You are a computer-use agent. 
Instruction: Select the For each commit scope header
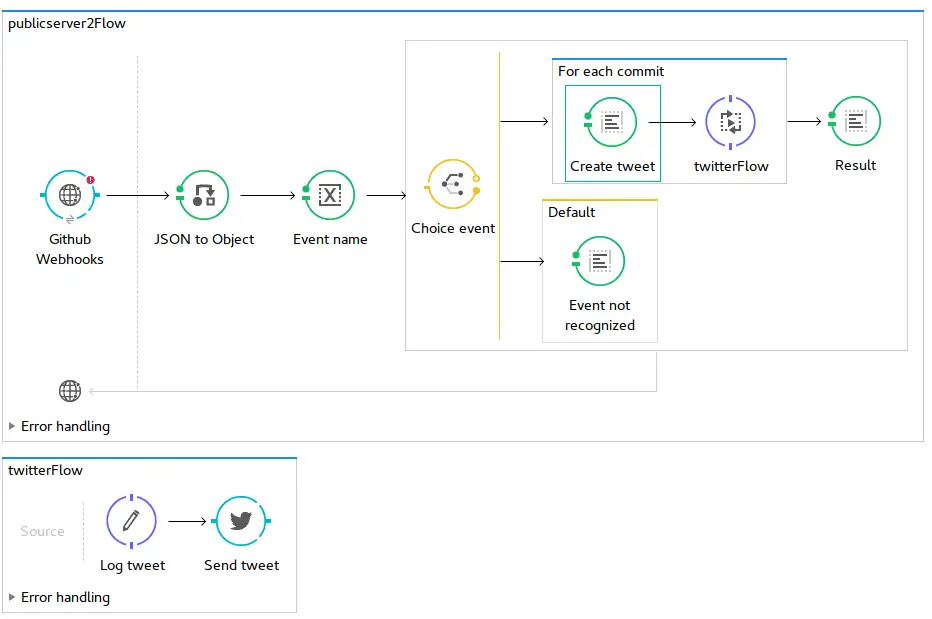(x=610, y=71)
